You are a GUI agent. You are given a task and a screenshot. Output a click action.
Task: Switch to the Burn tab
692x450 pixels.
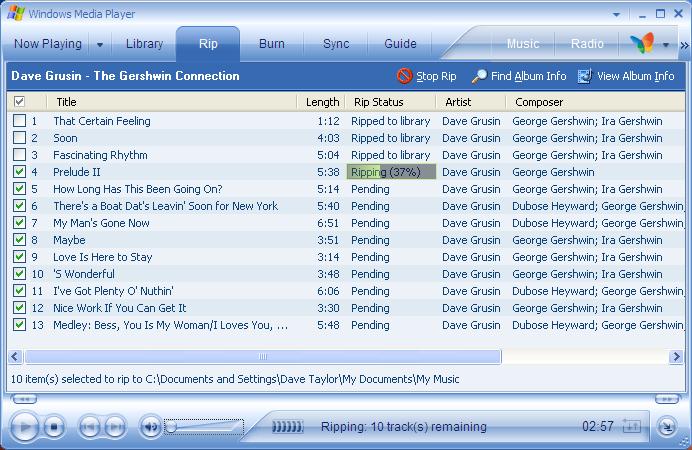[271, 44]
